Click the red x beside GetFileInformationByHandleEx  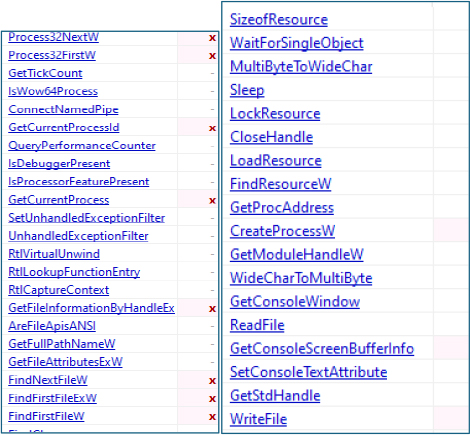coord(212,309)
